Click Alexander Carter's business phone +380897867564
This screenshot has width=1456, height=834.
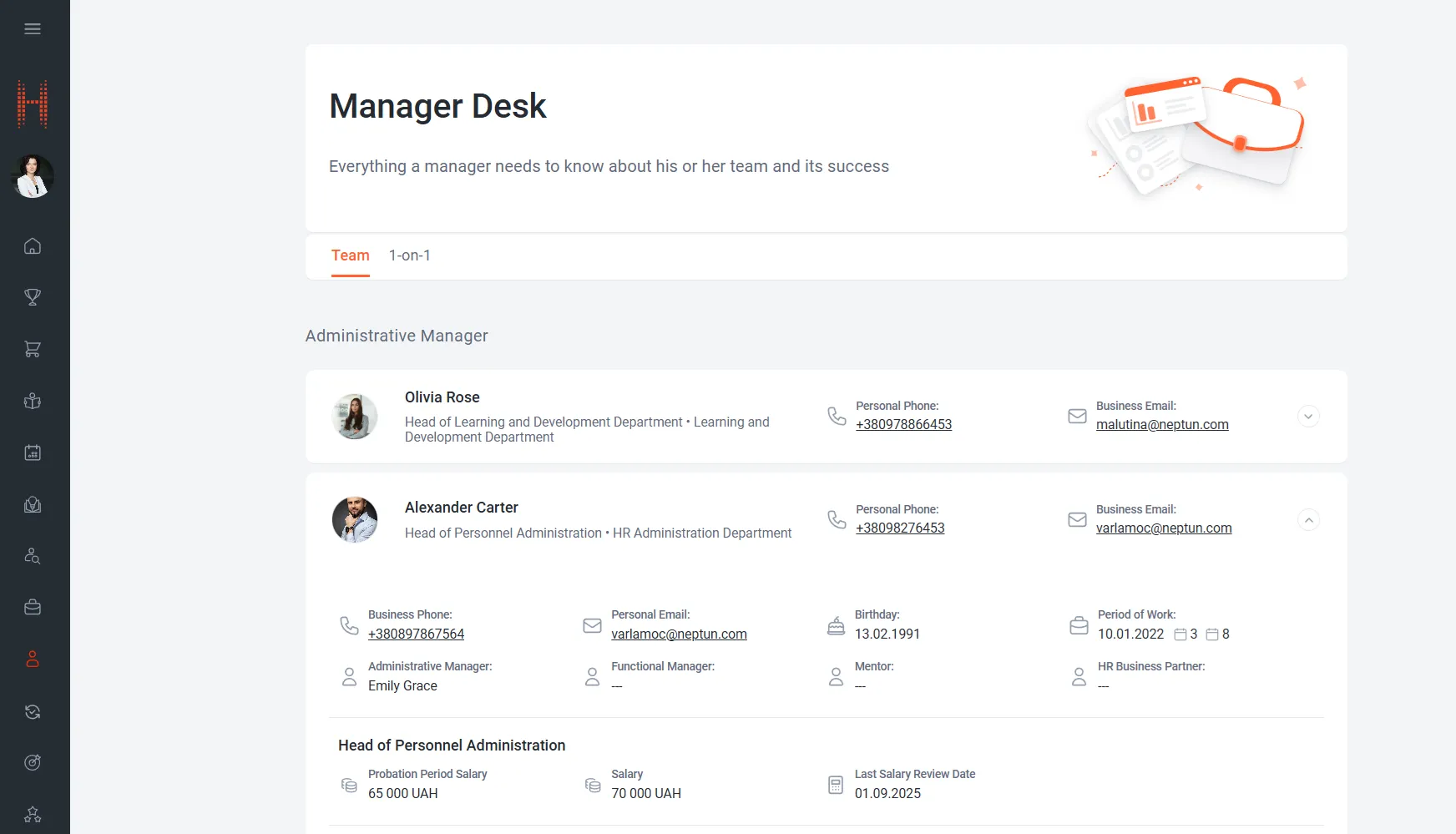(416, 634)
